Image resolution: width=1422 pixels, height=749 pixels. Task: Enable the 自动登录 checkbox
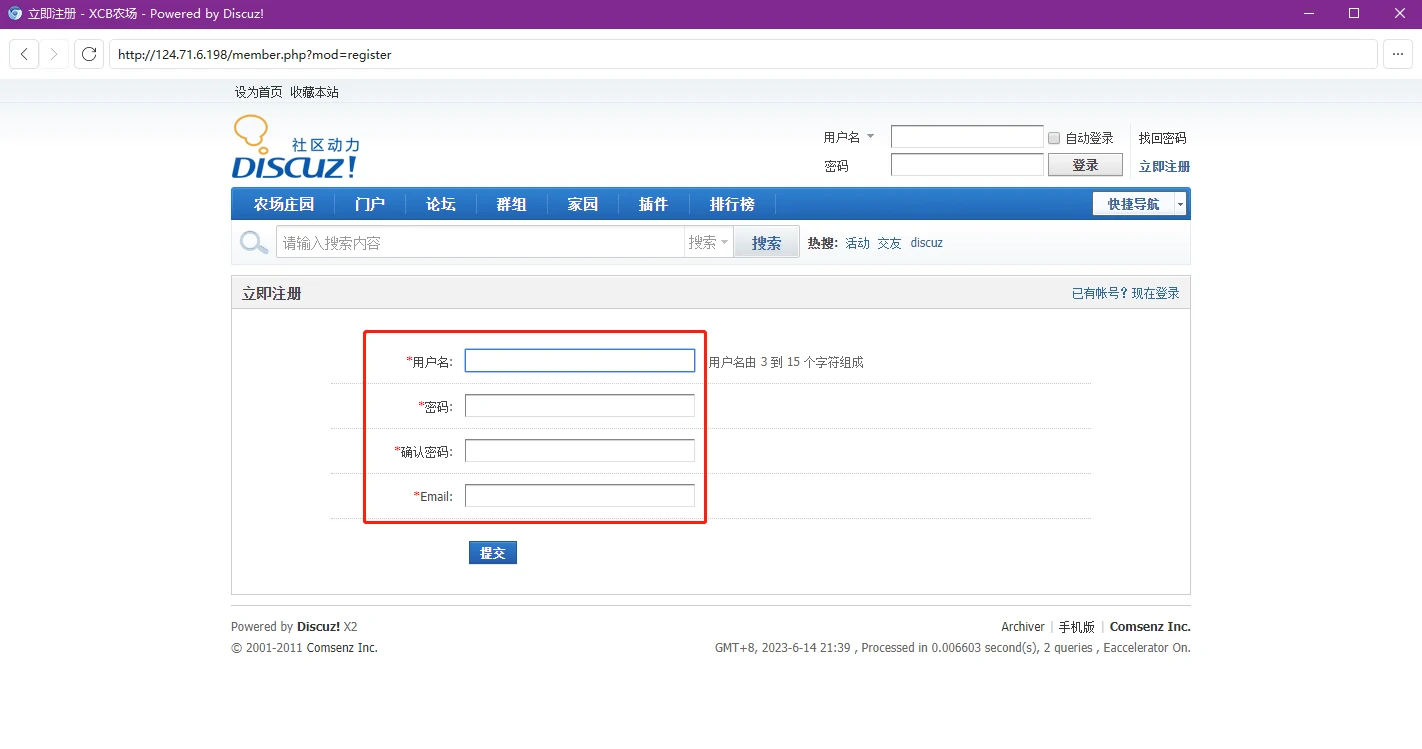pyautogui.click(x=1054, y=138)
